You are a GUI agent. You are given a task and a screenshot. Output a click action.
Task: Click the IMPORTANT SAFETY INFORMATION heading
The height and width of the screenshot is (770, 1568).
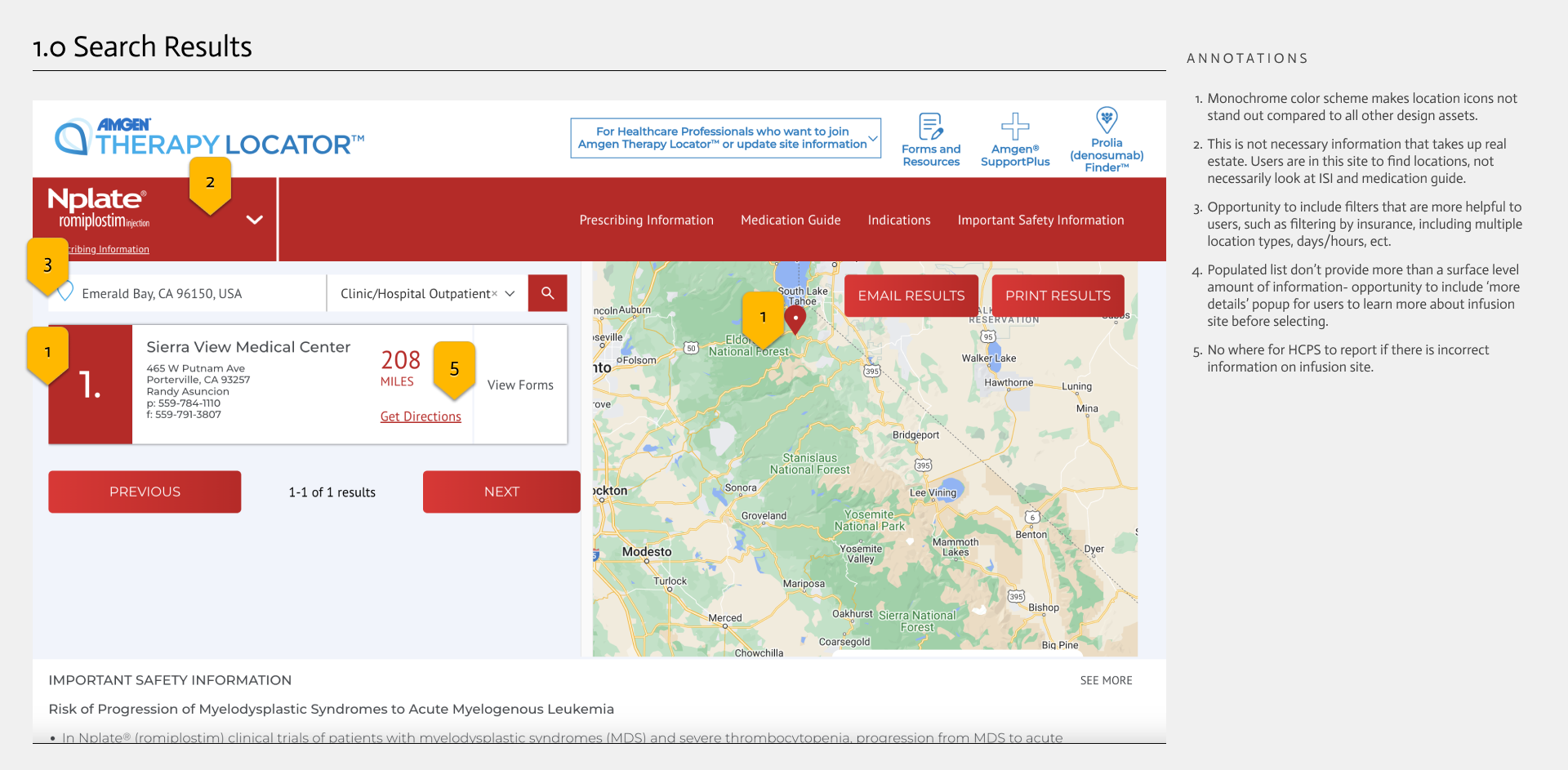click(x=170, y=680)
